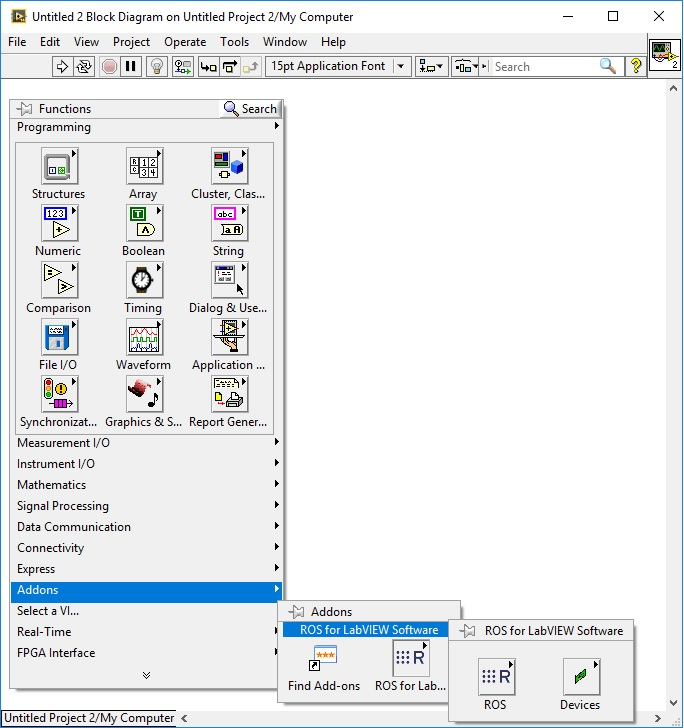Image resolution: width=684 pixels, height=728 pixels.
Task: Click the Step Out button
Action: pyautogui.click(x=251, y=67)
